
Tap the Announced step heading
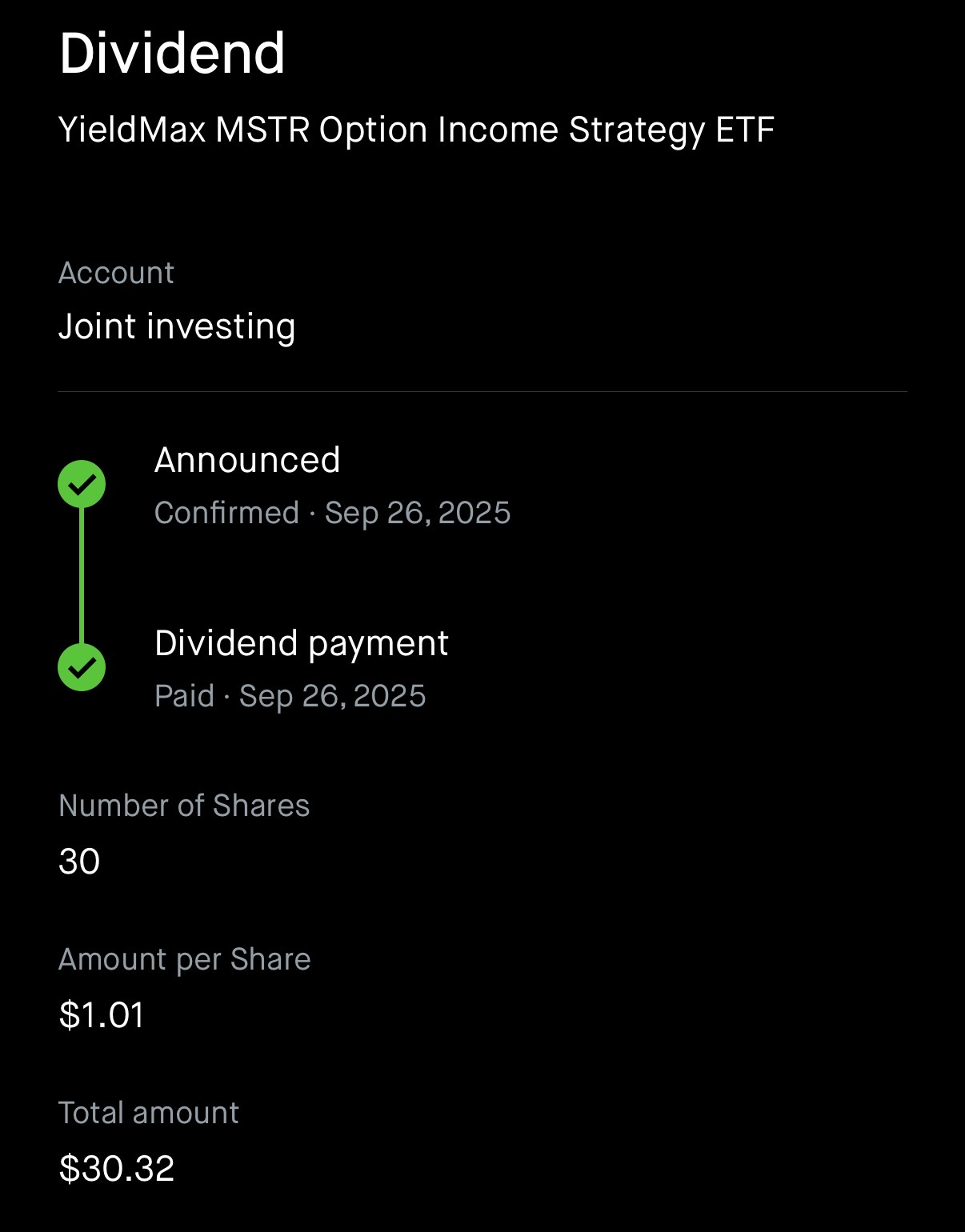tap(247, 460)
